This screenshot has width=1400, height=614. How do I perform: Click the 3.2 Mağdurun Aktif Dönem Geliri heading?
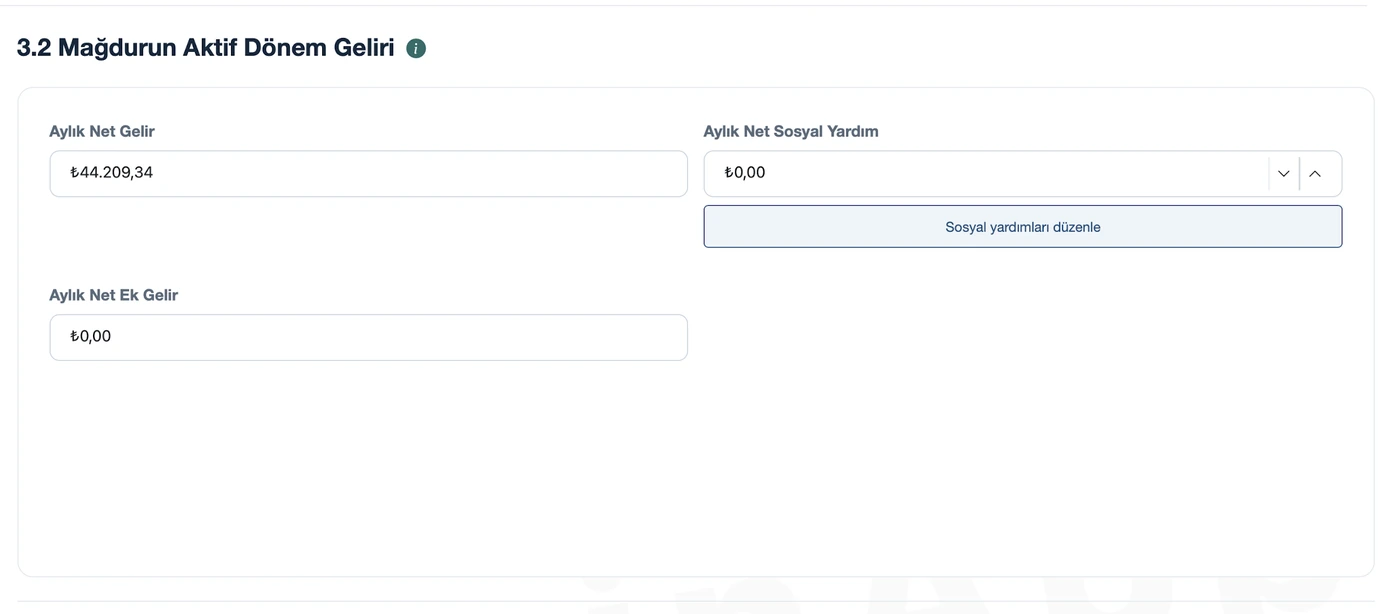click(x=206, y=48)
